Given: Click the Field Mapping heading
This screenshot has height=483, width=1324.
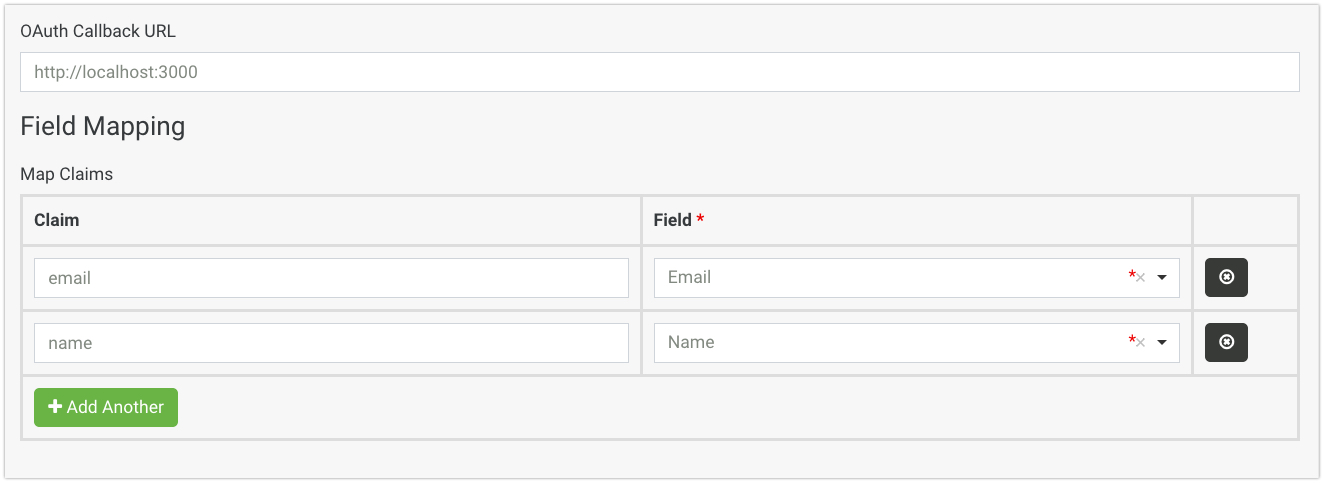Looking at the screenshot, I should click(x=103, y=127).
